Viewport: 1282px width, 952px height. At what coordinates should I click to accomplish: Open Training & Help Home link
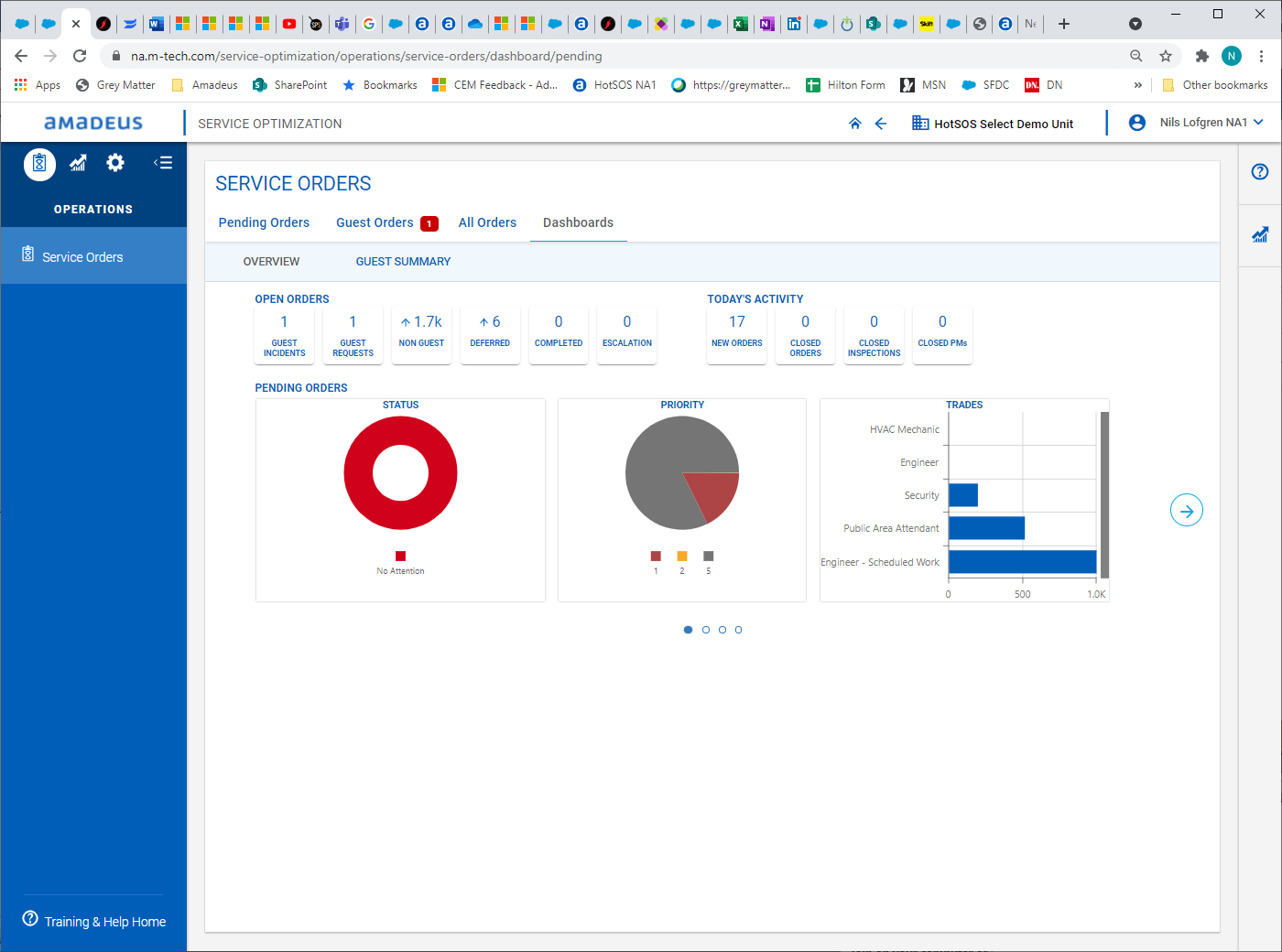point(105,922)
